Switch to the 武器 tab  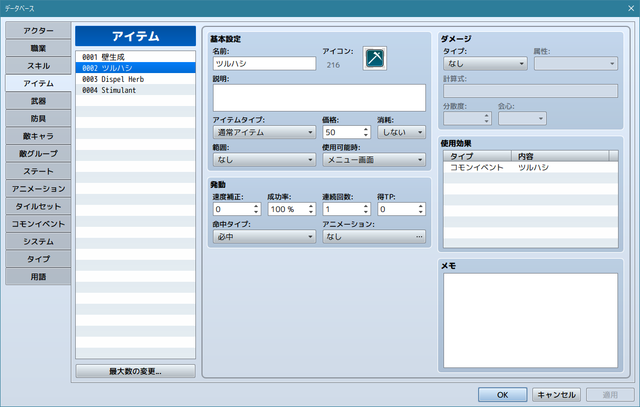pos(38,101)
